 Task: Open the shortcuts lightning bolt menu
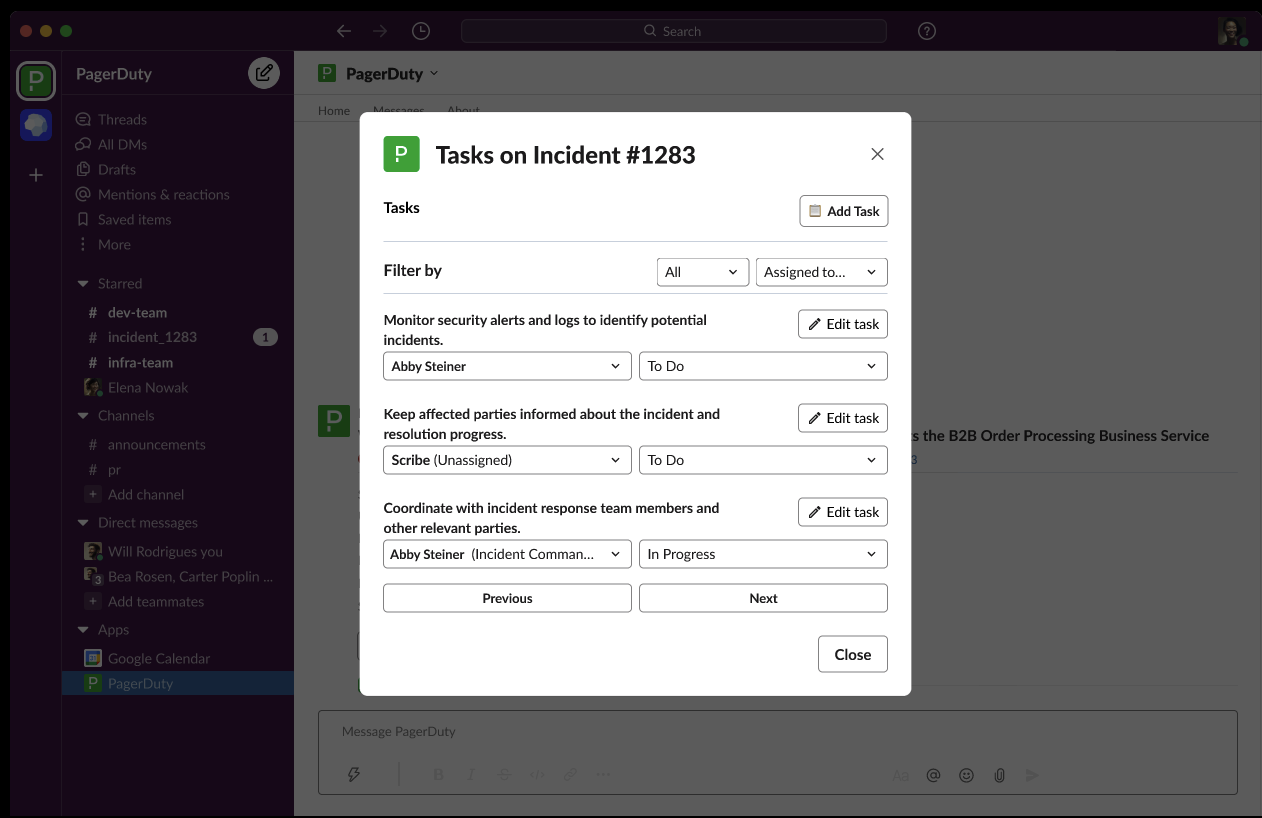pos(353,774)
